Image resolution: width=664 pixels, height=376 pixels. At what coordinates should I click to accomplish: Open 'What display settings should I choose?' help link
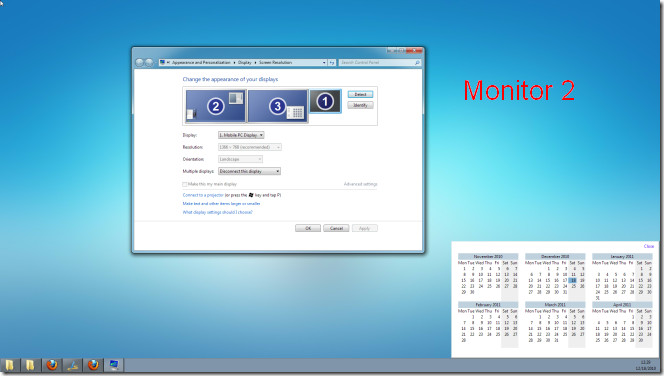click(217, 212)
